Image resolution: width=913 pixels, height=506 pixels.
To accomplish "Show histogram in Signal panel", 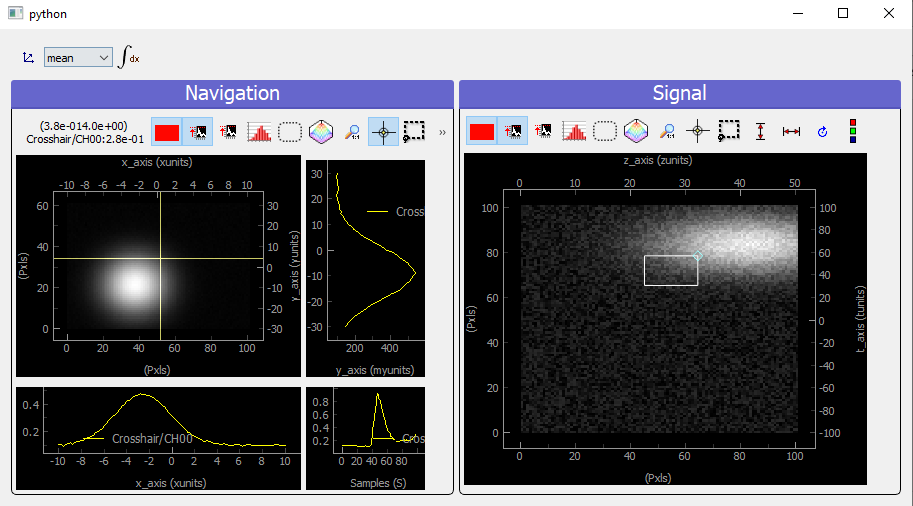I will (574, 131).
